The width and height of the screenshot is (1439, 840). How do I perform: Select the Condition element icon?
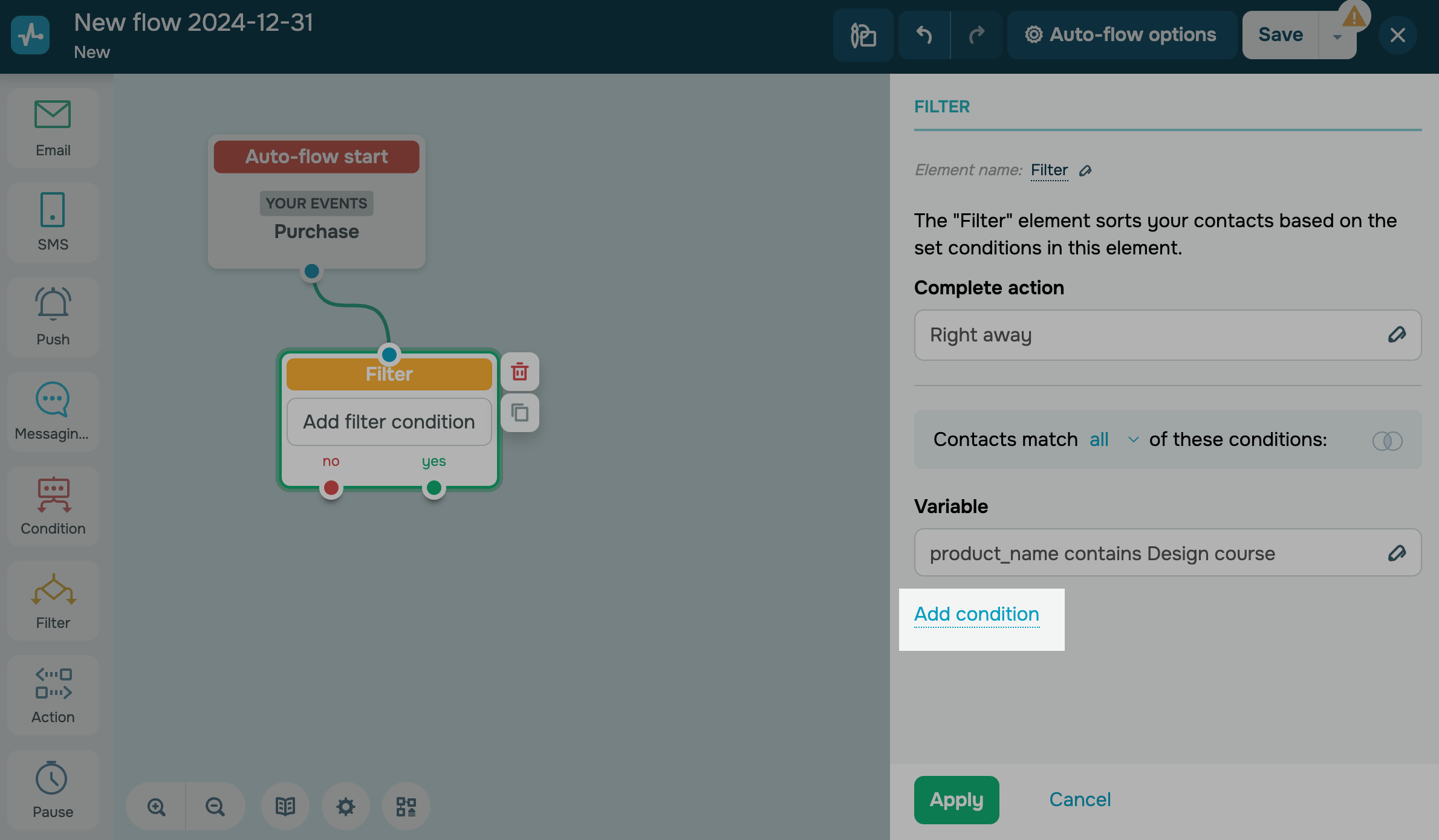click(53, 506)
